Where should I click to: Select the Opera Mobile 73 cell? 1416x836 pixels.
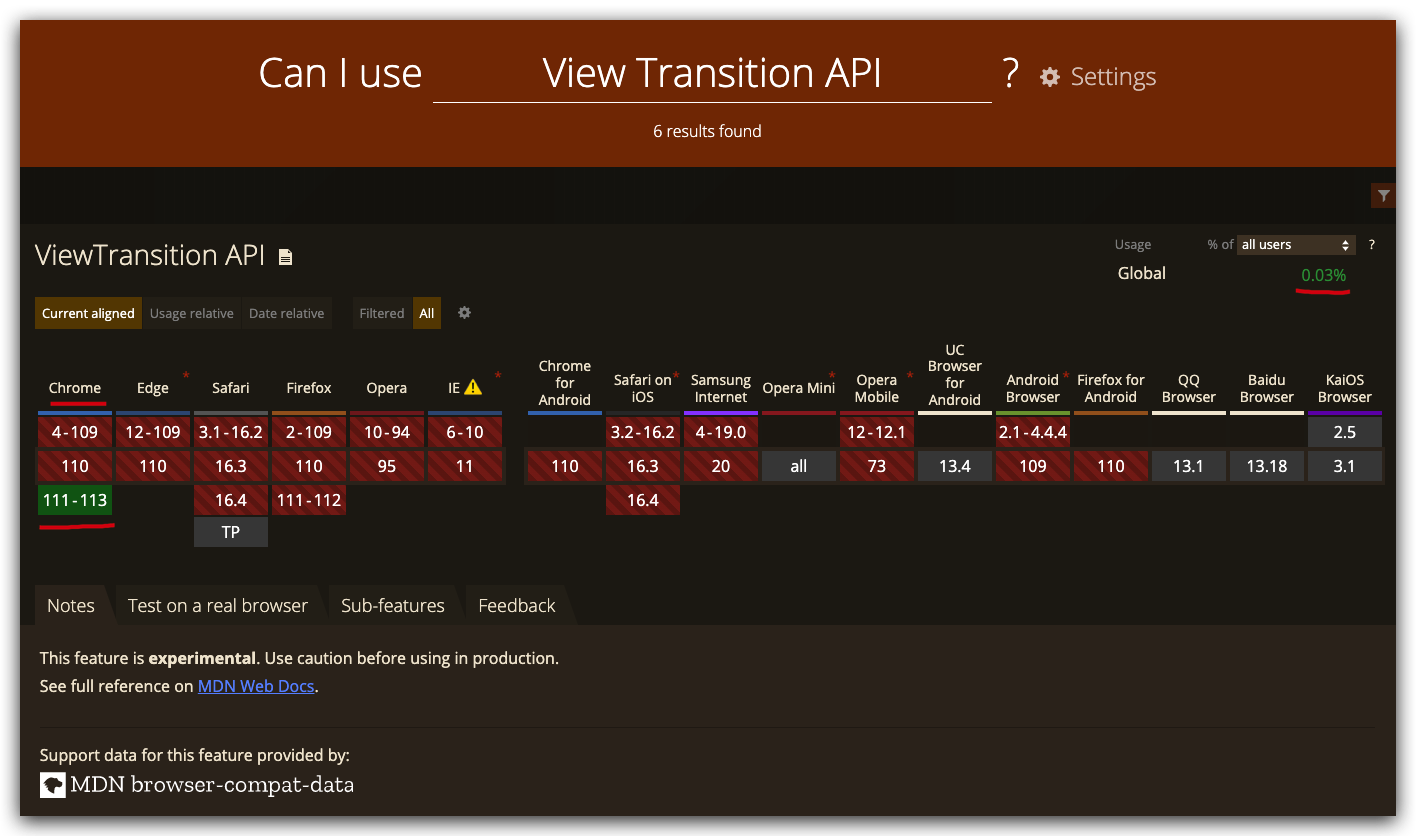[x=877, y=466]
